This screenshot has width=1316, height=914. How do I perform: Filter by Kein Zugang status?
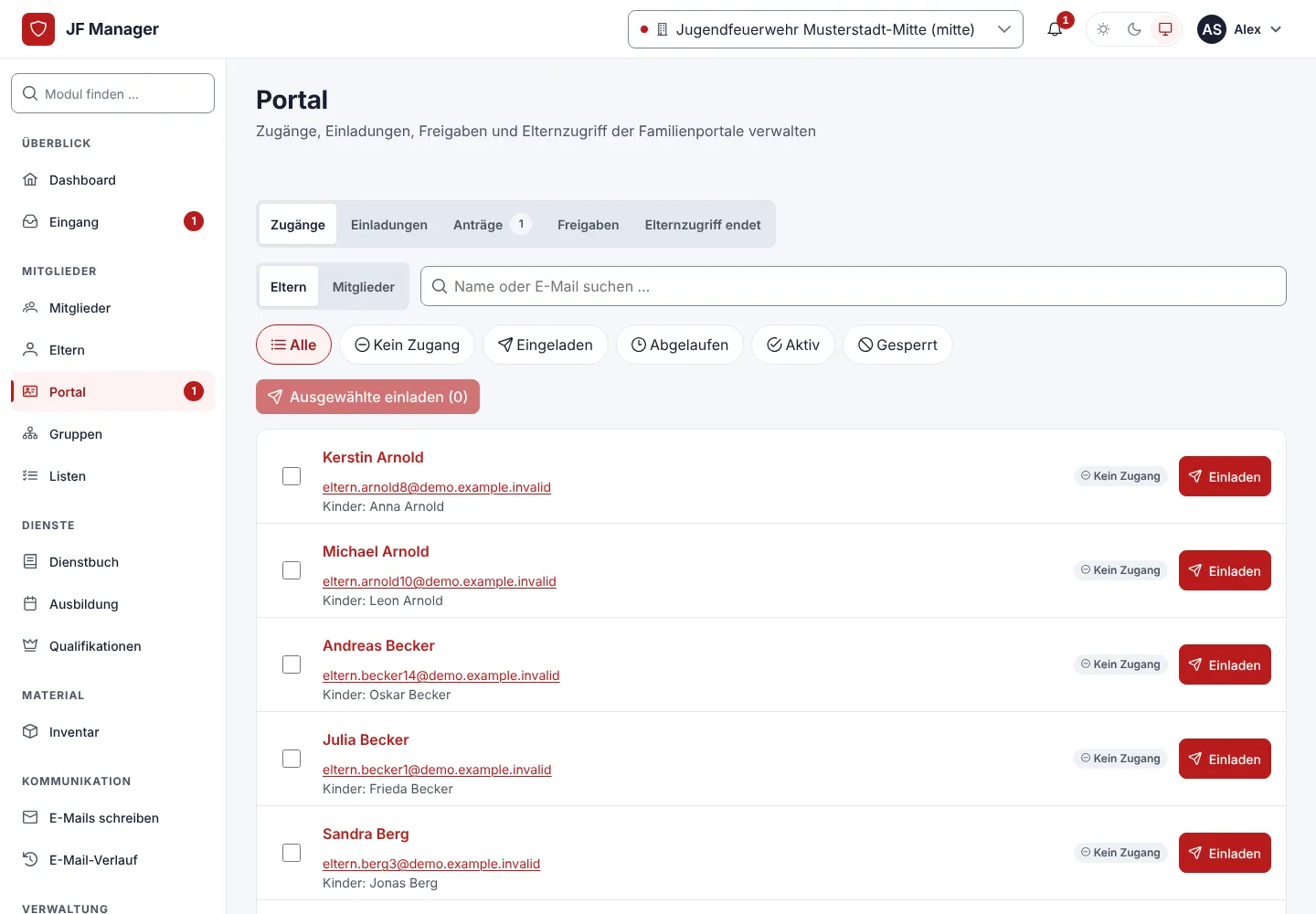pyautogui.click(x=407, y=345)
